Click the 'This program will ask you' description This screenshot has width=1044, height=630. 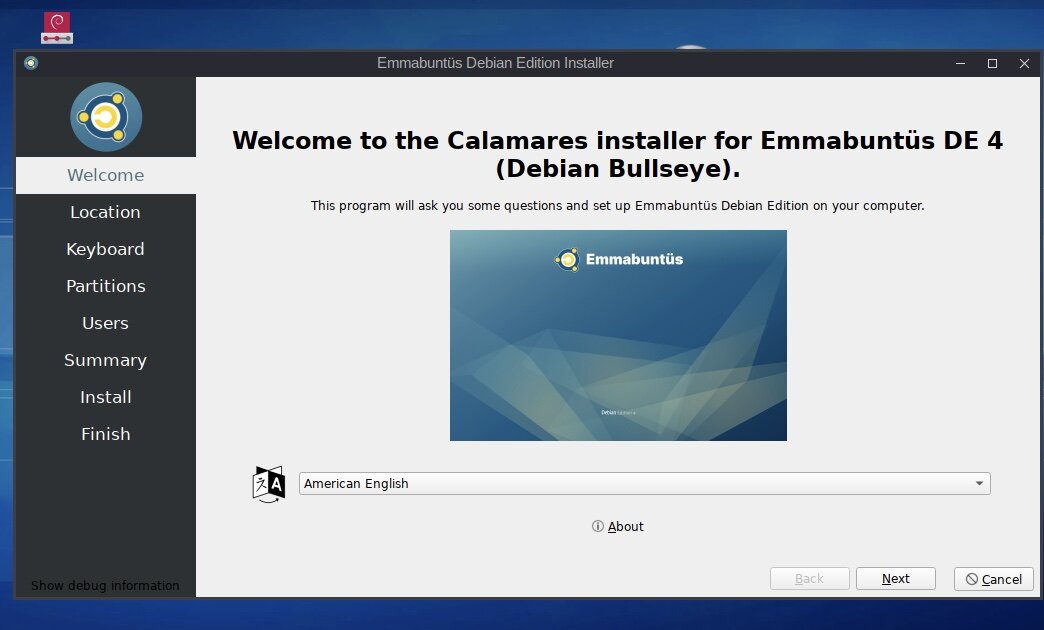618,206
